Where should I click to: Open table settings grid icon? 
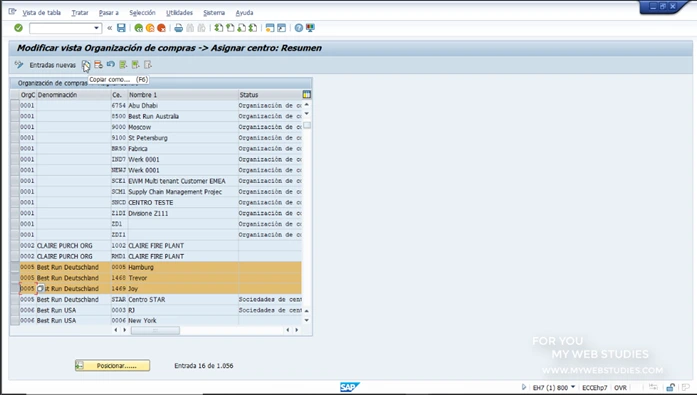pos(306,94)
